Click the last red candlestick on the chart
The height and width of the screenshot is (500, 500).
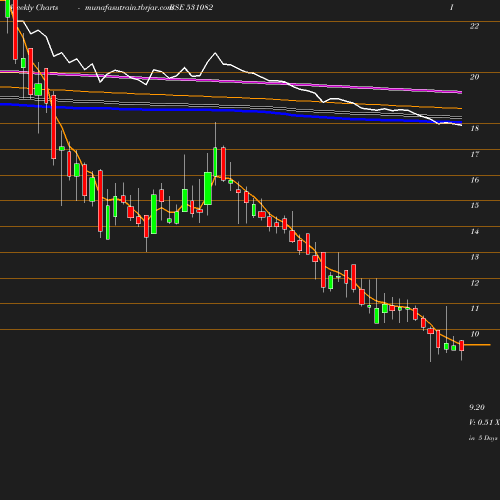point(462,346)
